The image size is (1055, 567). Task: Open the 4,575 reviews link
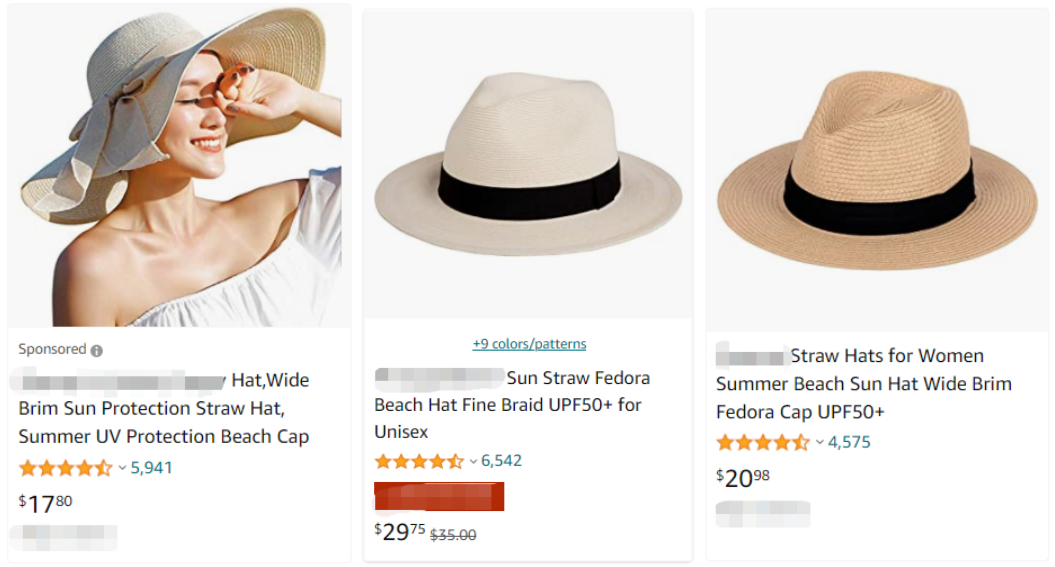pos(849,443)
